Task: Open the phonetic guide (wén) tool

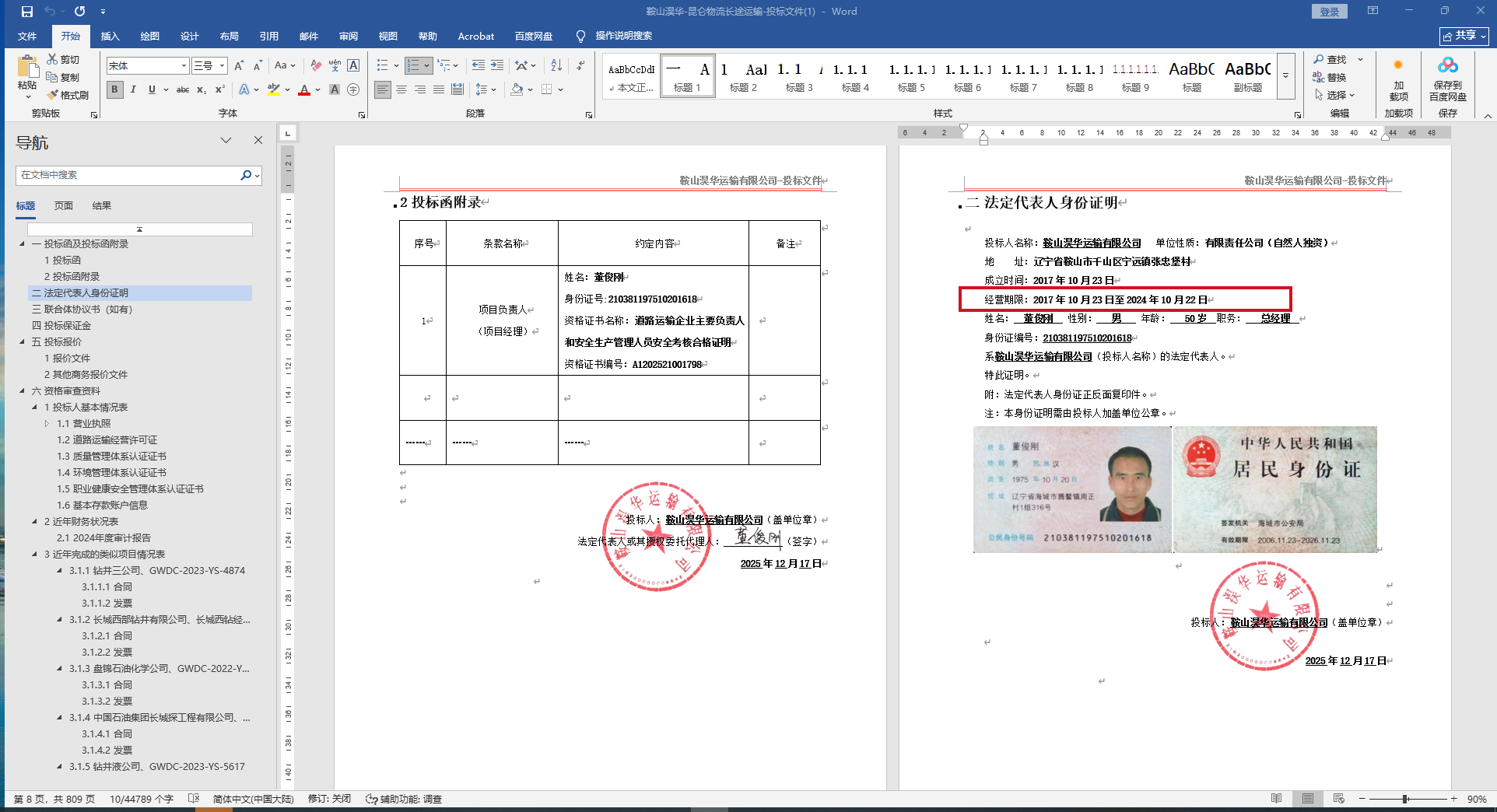Action: click(x=335, y=66)
